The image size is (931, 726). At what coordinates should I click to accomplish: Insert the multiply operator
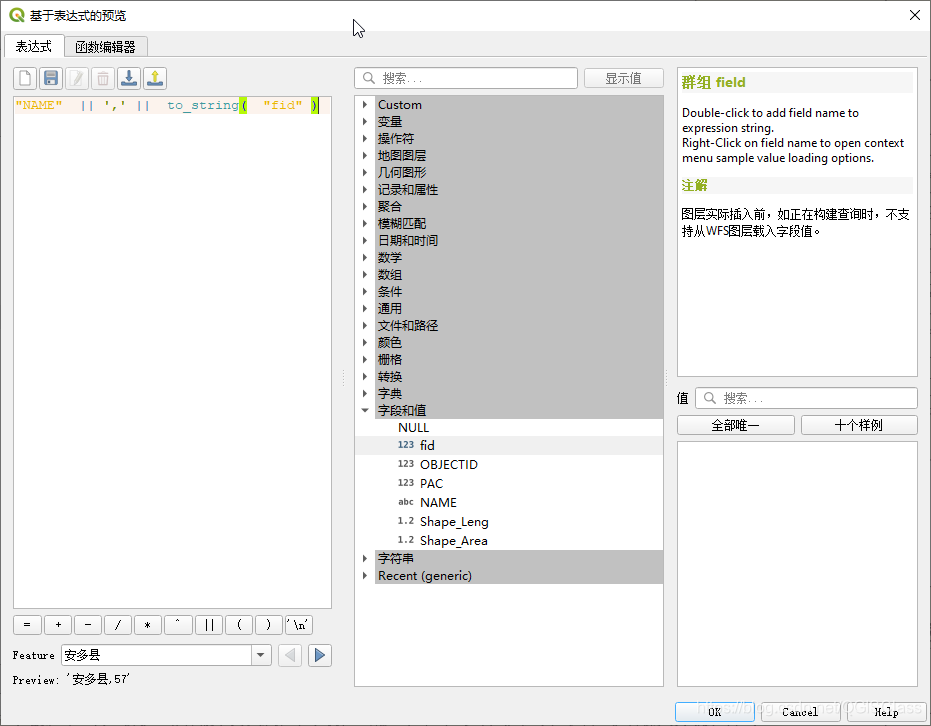148,625
